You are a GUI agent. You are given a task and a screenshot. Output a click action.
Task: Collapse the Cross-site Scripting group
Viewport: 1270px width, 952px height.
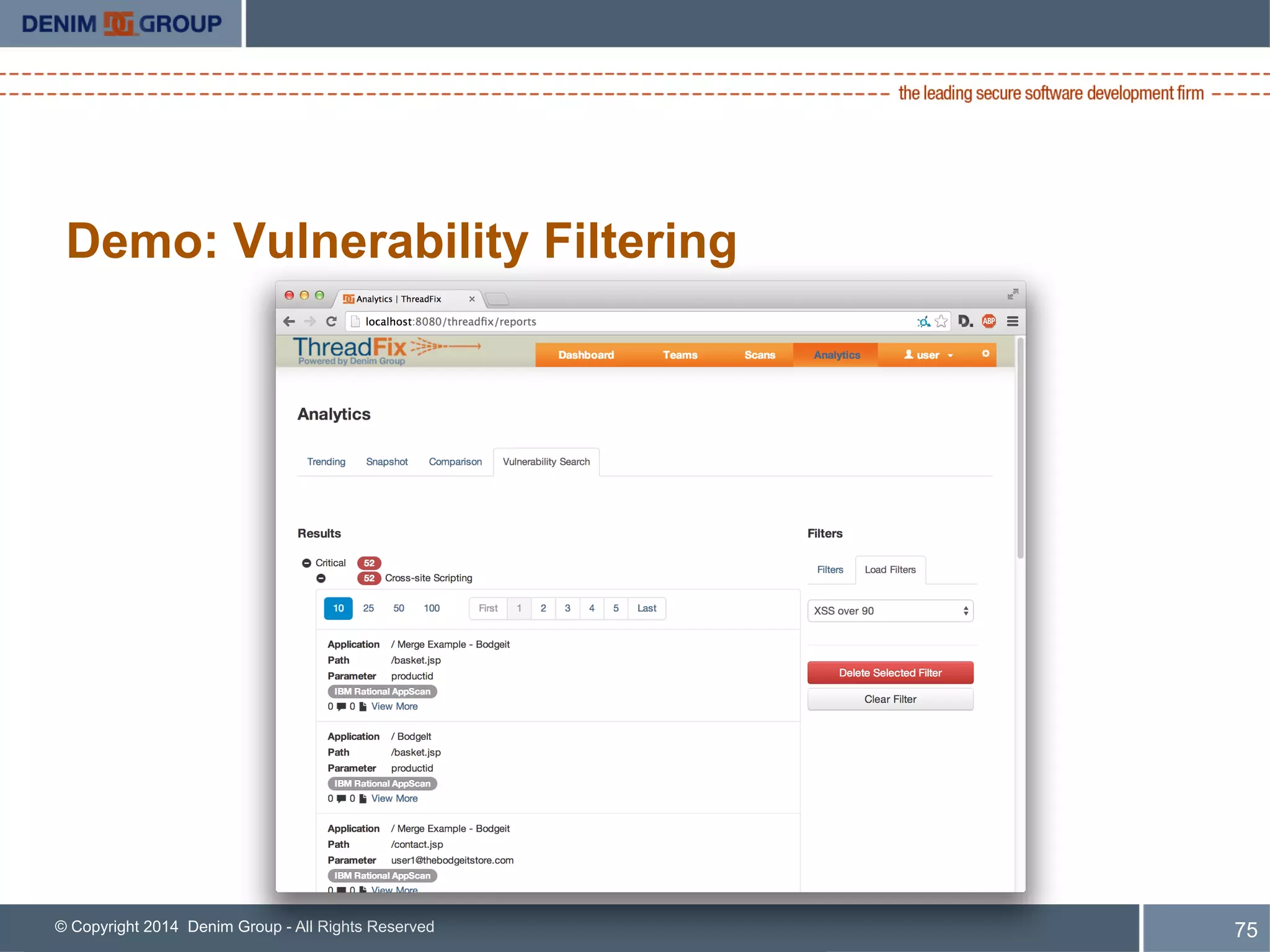click(x=321, y=578)
